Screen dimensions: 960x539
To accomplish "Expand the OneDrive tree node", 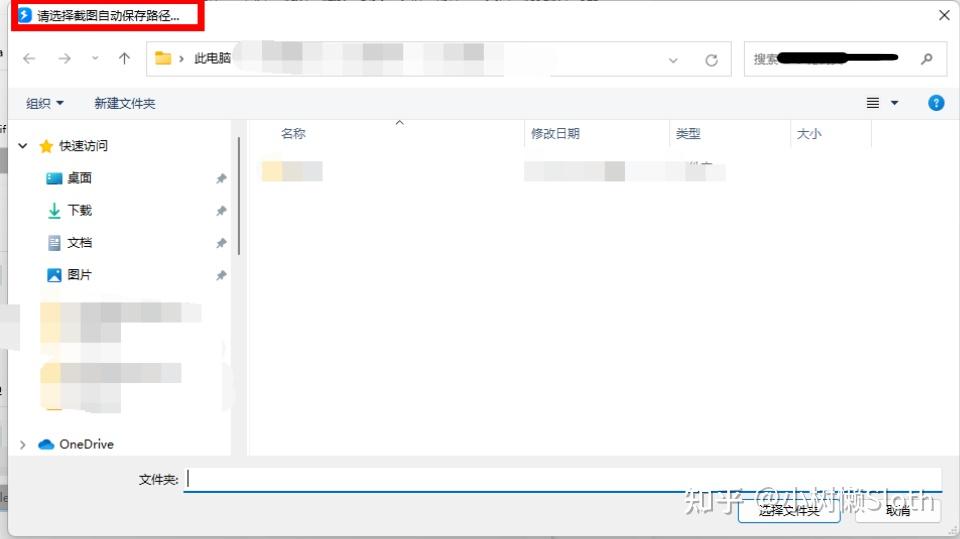I will point(23,445).
